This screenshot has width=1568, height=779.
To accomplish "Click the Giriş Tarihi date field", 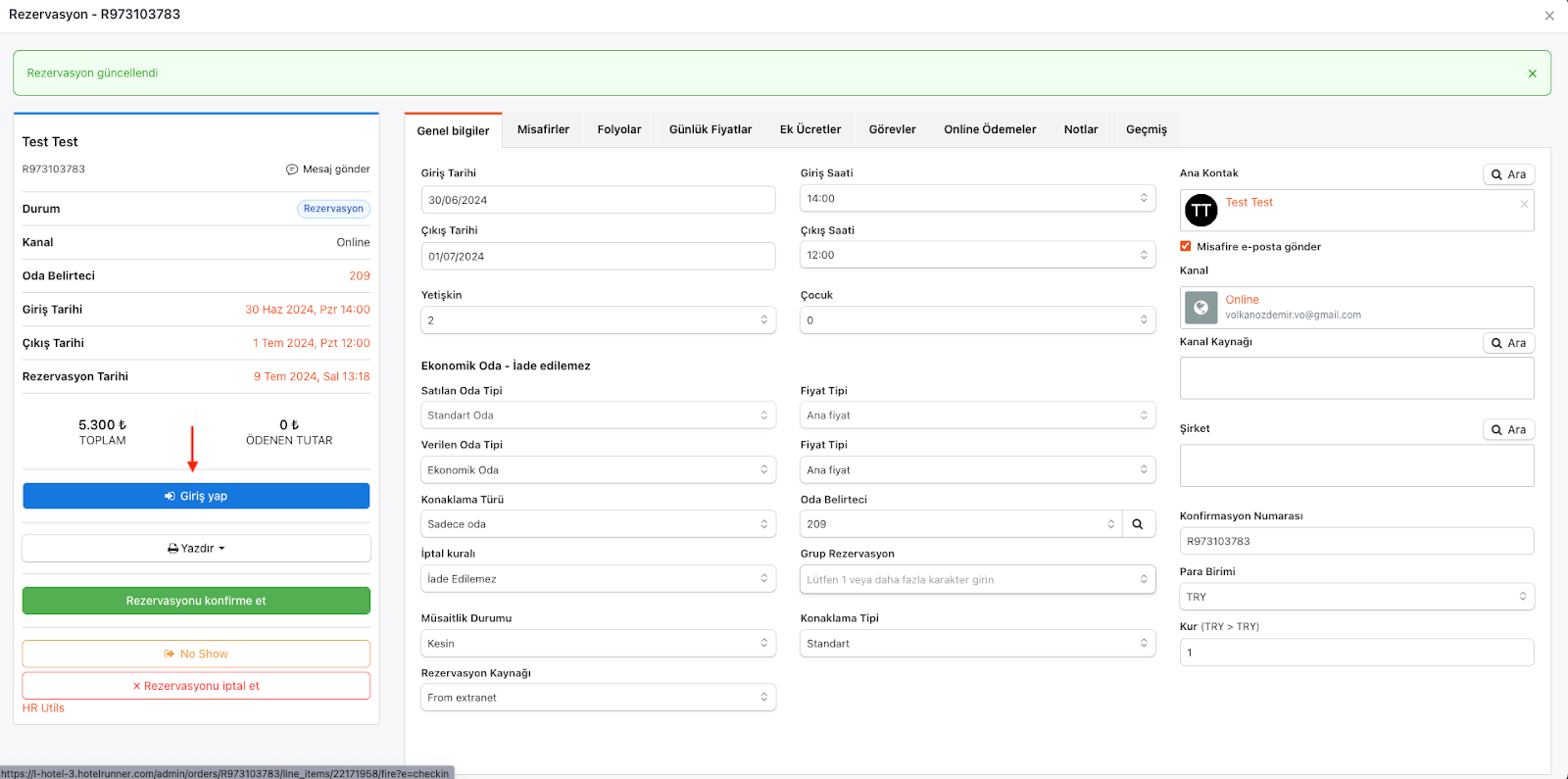I will click(598, 200).
